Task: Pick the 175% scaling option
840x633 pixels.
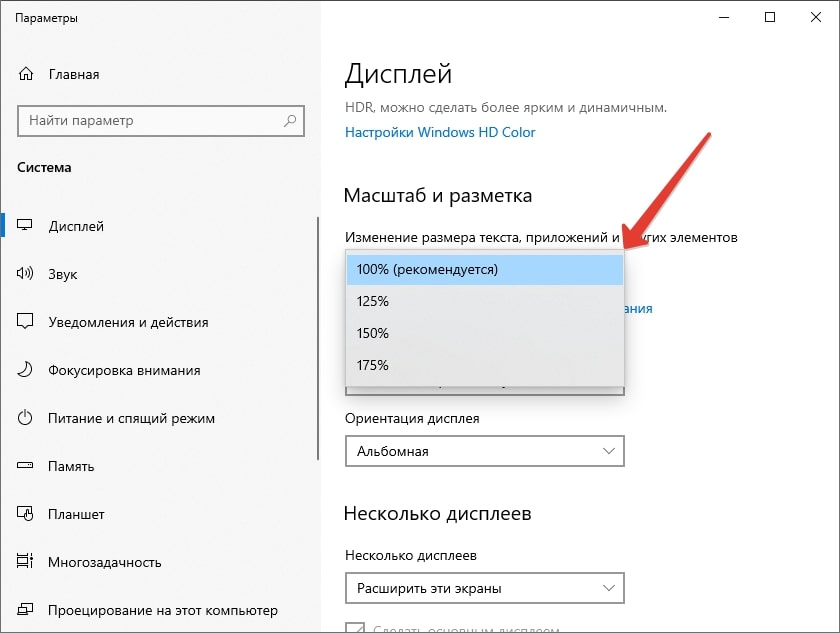Action: [x=484, y=365]
